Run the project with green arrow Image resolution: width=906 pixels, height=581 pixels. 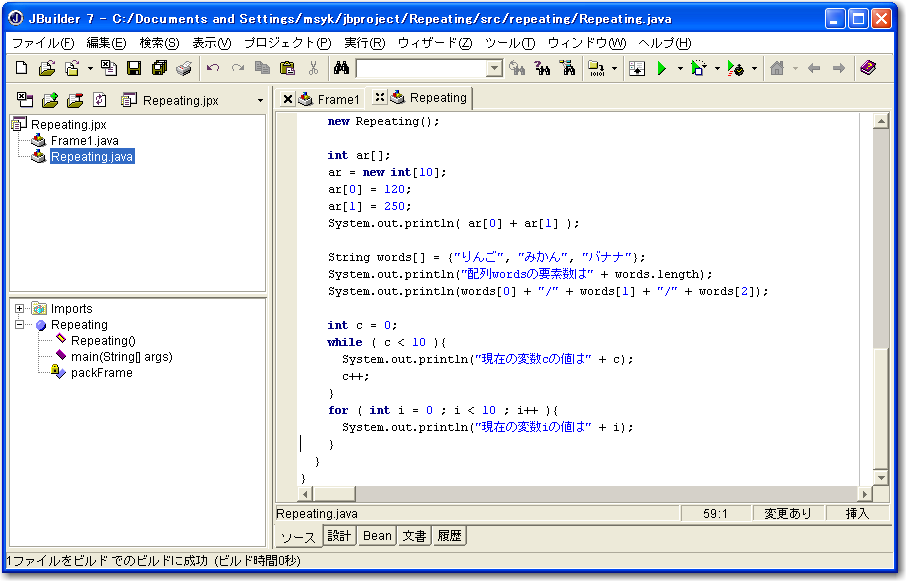662,68
